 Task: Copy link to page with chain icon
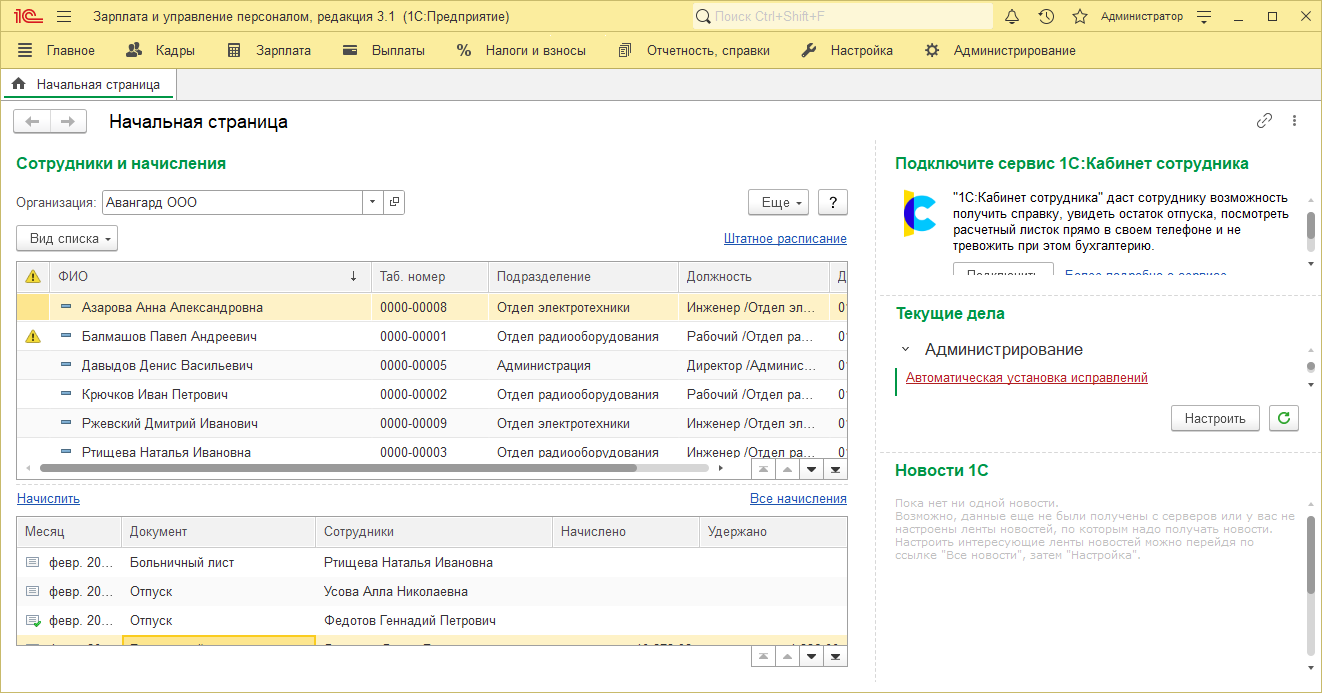coord(1264,121)
